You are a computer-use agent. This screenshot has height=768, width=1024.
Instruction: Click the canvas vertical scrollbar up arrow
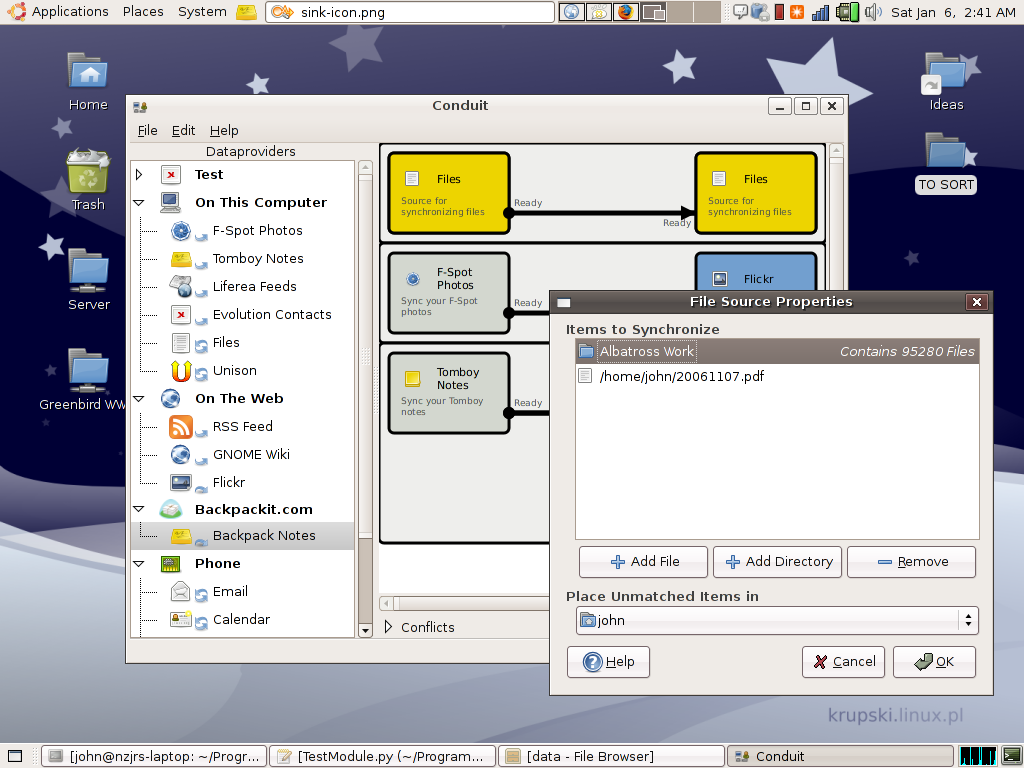pyautogui.click(x=837, y=150)
